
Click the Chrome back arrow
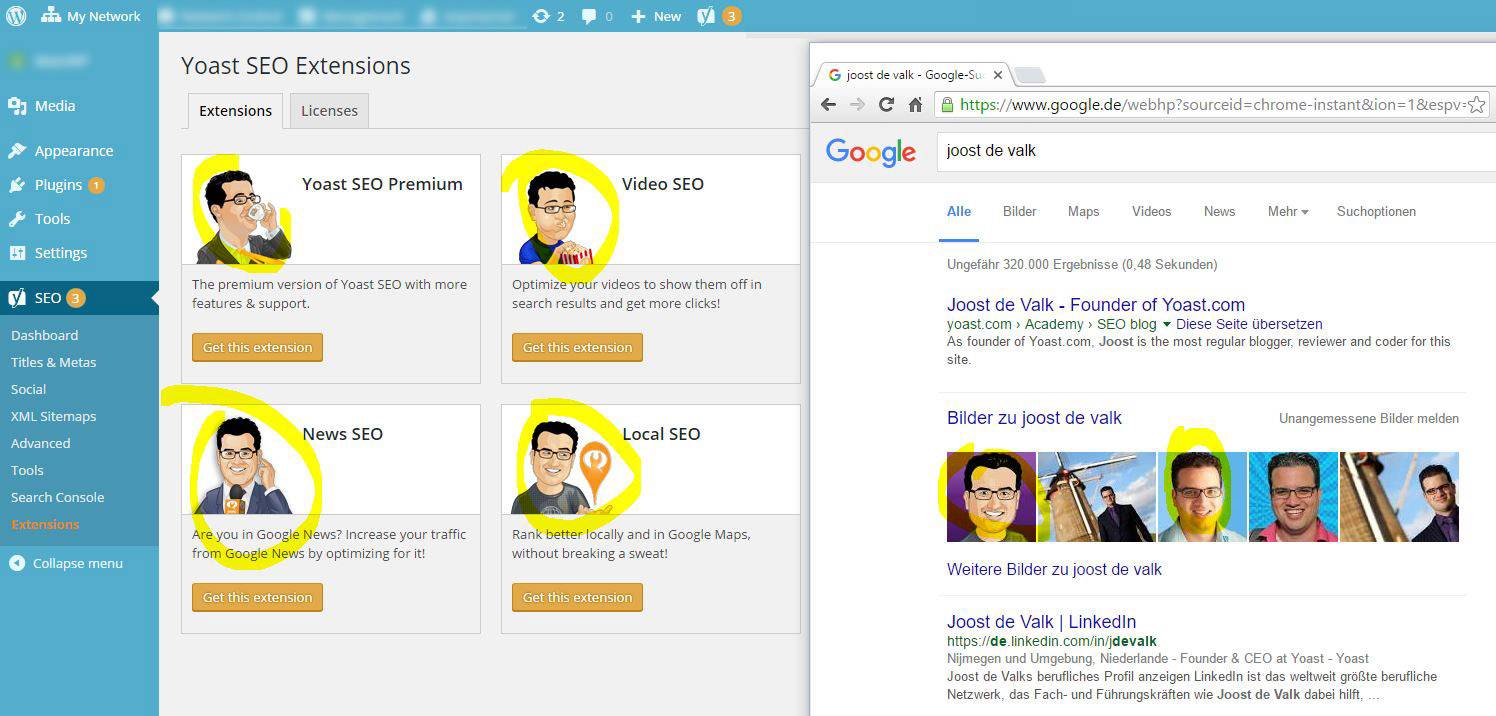click(x=828, y=104)
